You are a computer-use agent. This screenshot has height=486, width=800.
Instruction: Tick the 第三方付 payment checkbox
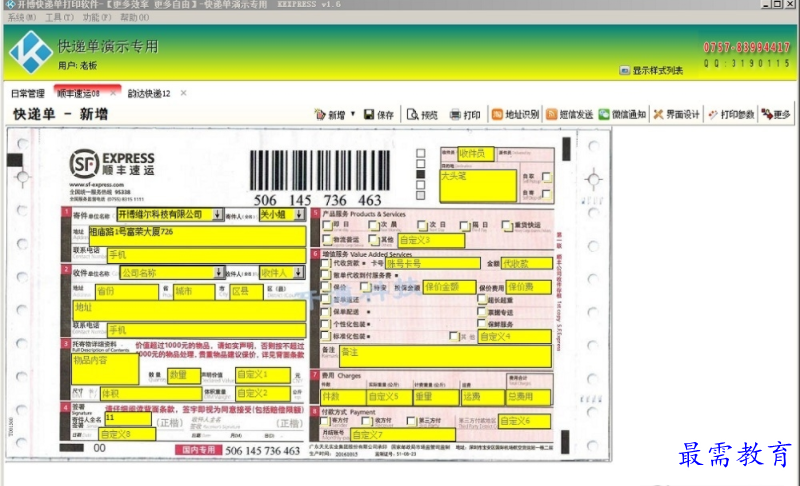click(x=411, y=421)
